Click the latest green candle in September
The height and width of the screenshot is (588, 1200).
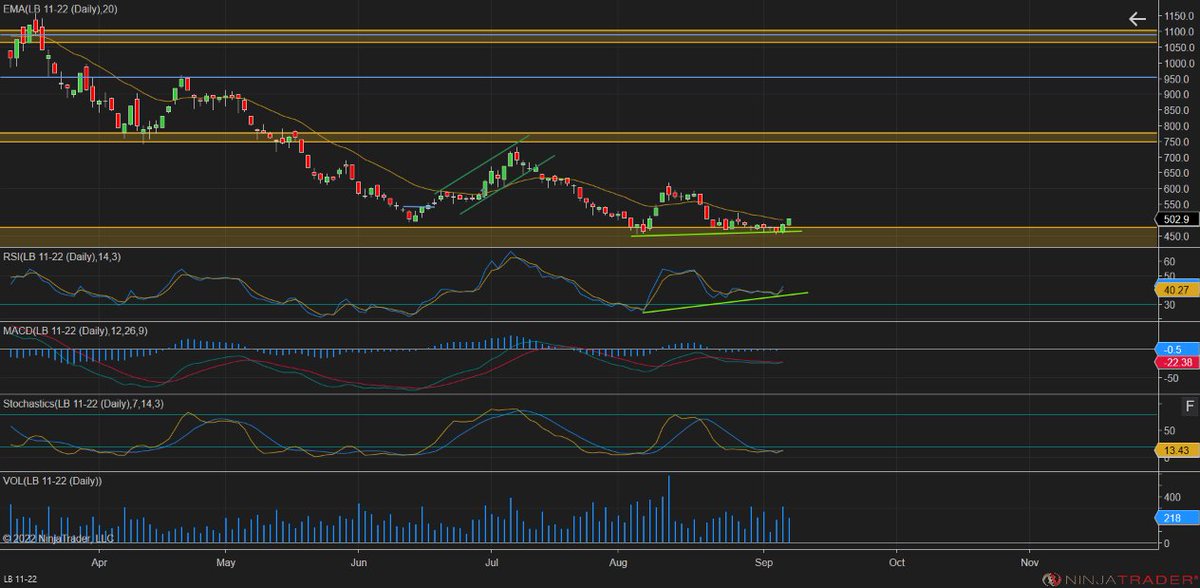789,222
